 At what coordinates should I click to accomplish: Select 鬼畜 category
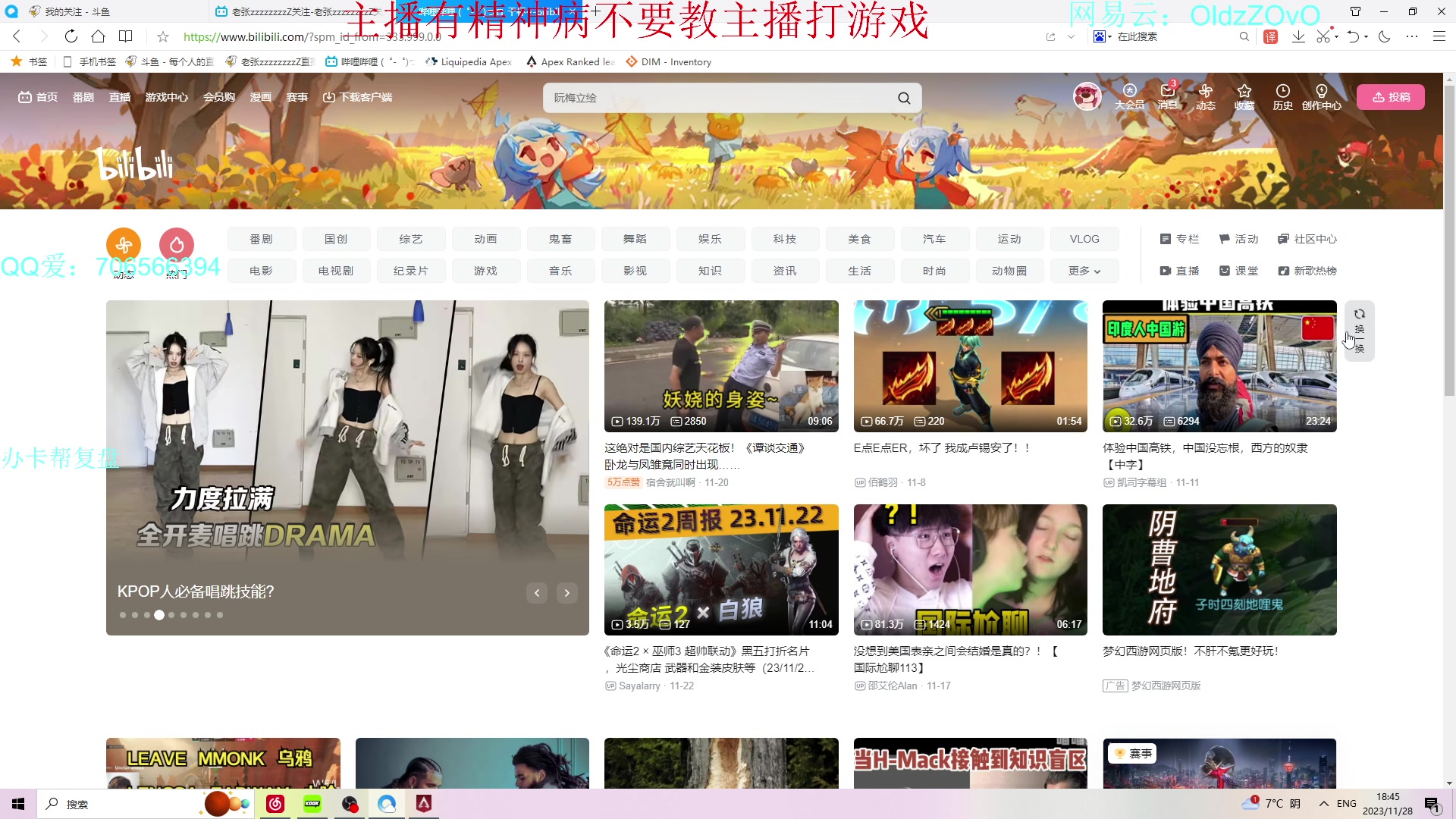coord(560,239)
